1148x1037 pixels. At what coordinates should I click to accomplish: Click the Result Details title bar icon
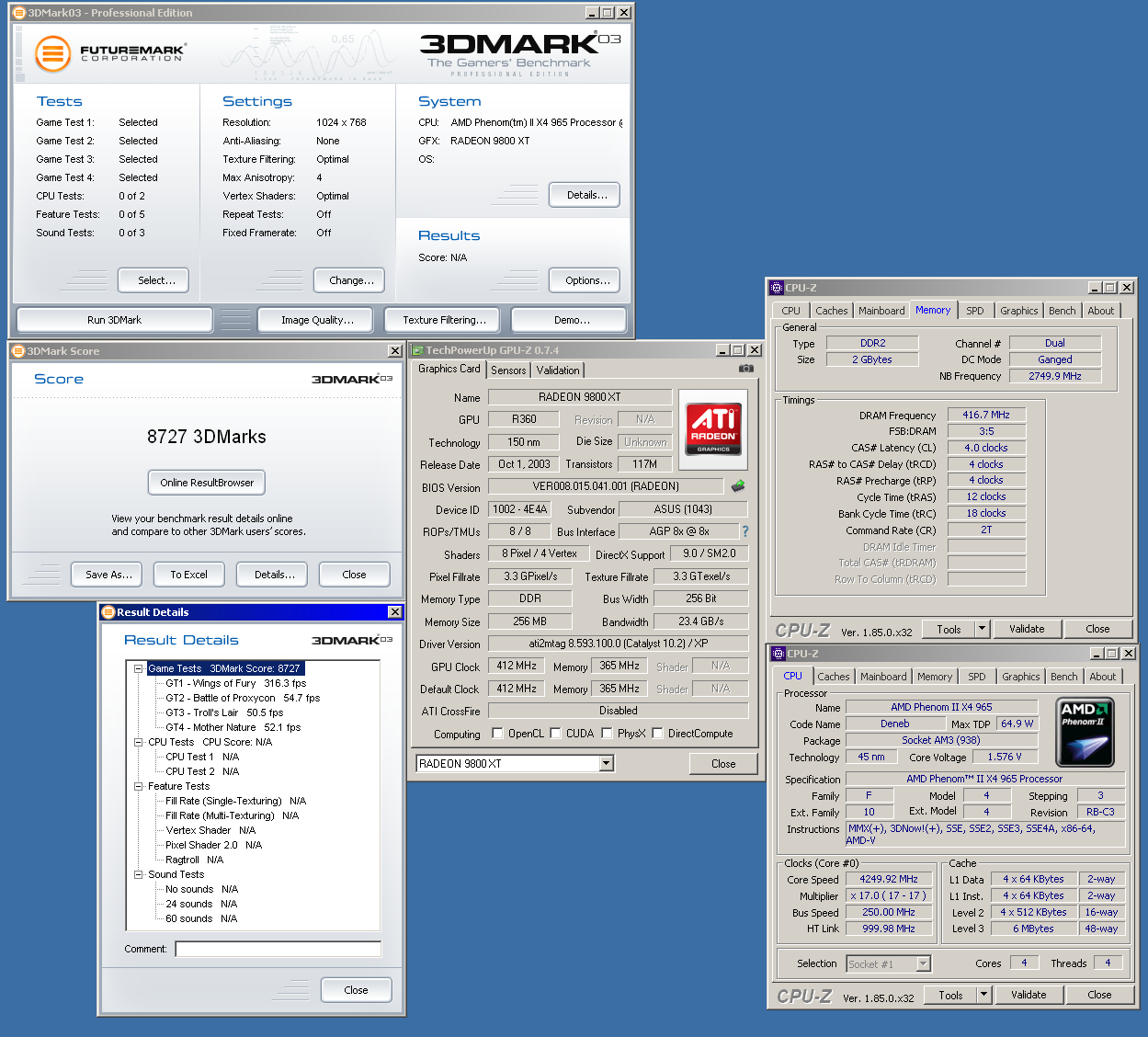108,612
